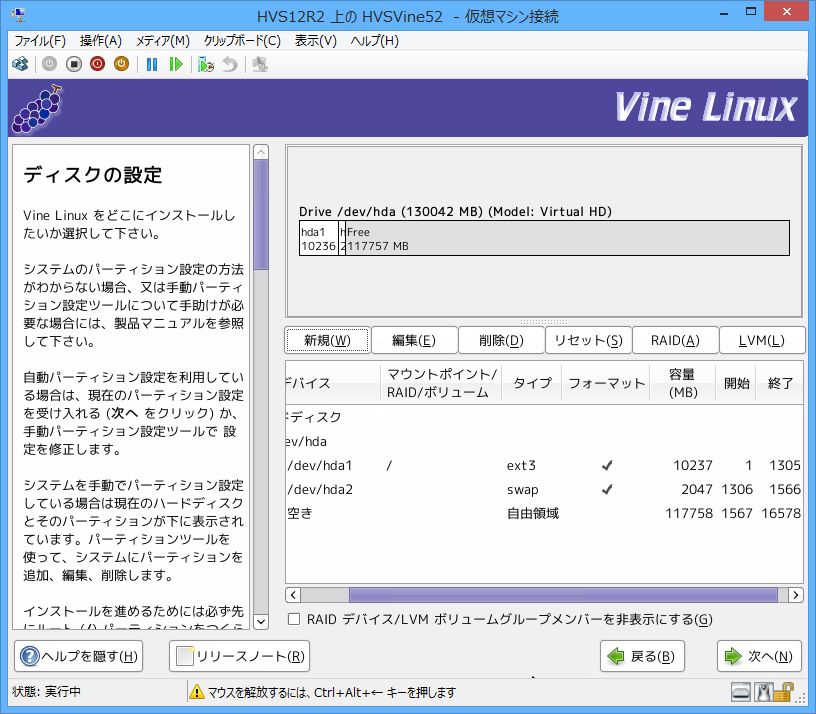Image resolution: width=816 pixels, height=714 pixels.
Task: Click the Free 117757 MB block in diagram
Action: (567, 238)
